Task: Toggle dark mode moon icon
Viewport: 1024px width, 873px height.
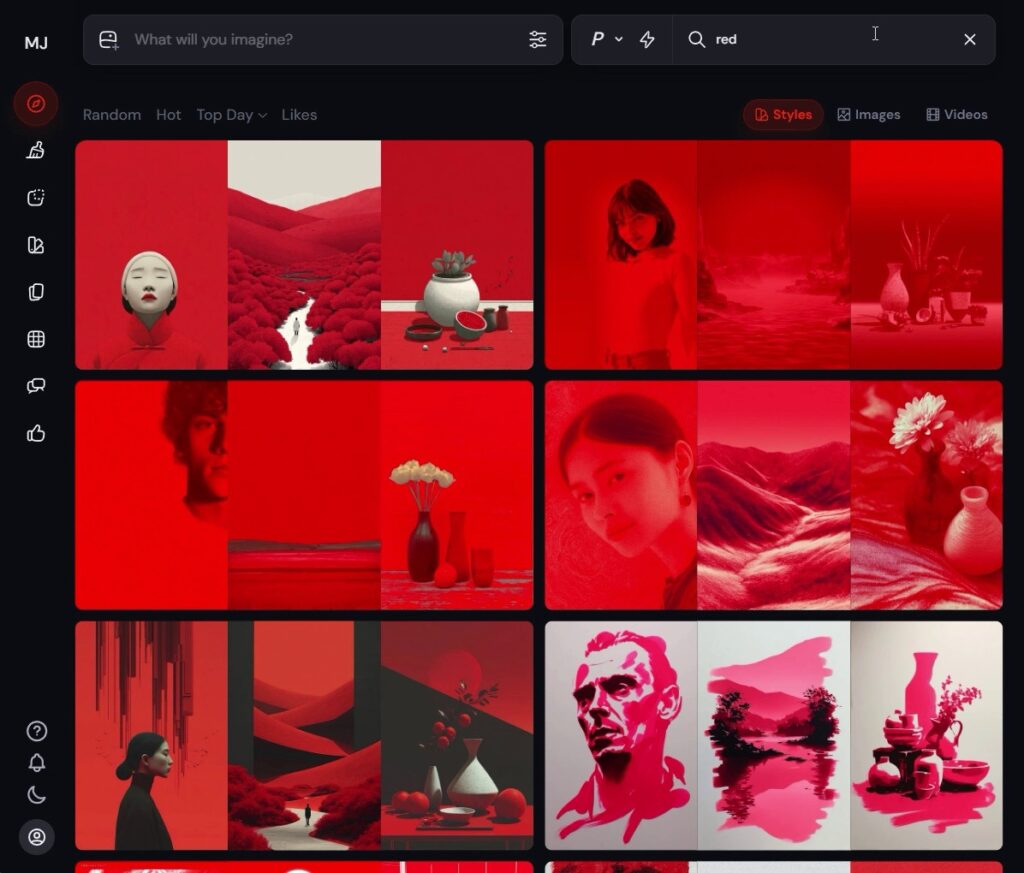Action: click(36, 796)
